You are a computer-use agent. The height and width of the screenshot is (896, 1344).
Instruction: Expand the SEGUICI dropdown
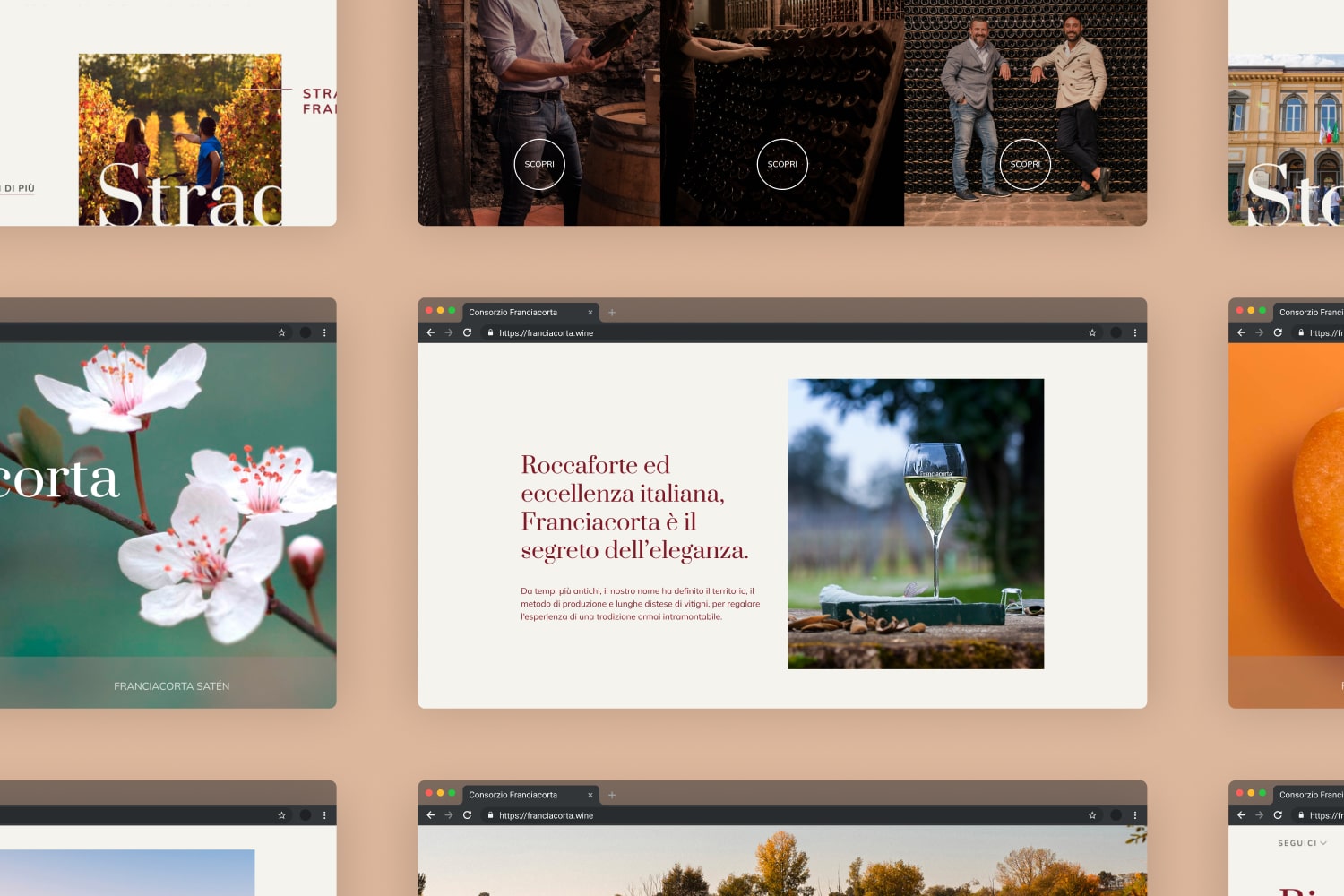tap(1302, 843)
